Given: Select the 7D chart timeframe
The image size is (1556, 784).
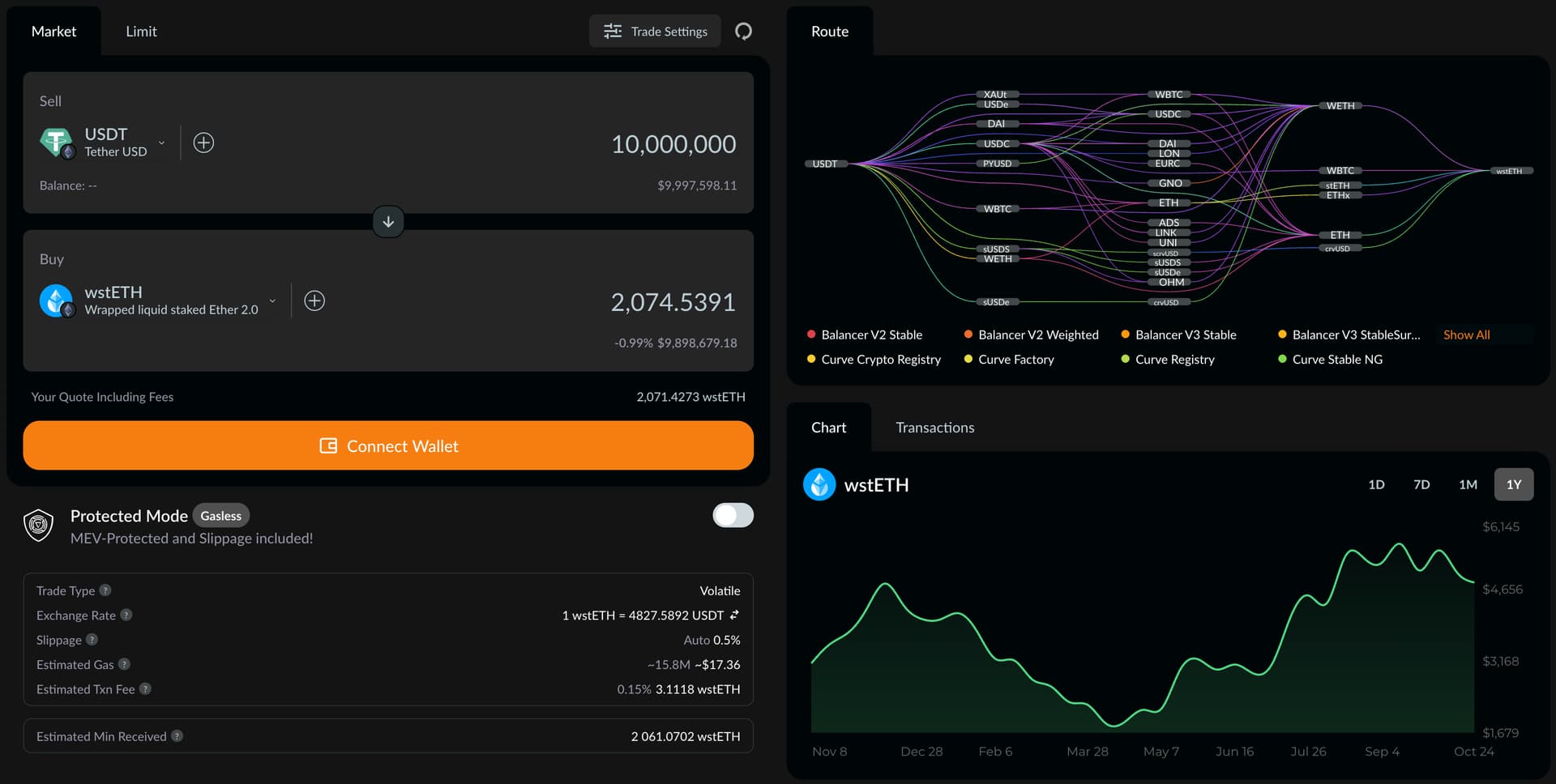Looking at the screenshot, I should point(1421,484).
